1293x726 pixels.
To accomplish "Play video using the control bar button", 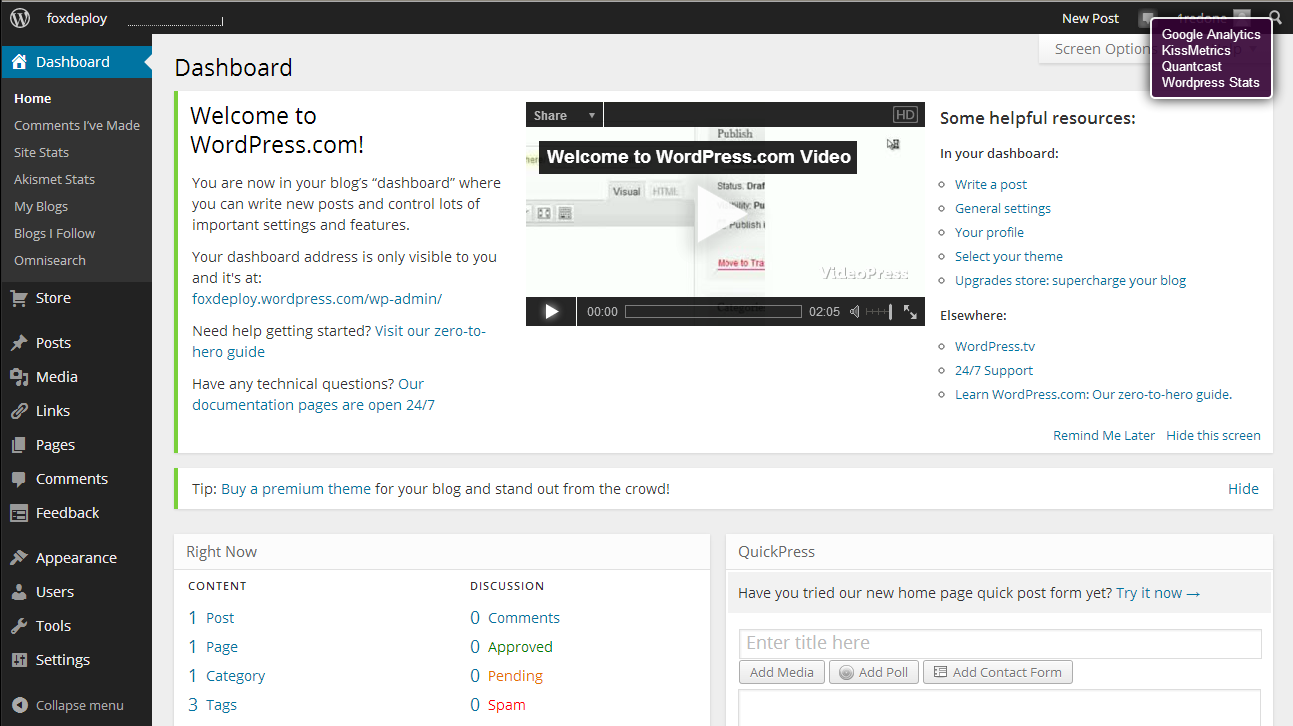I will coord(551,311).
